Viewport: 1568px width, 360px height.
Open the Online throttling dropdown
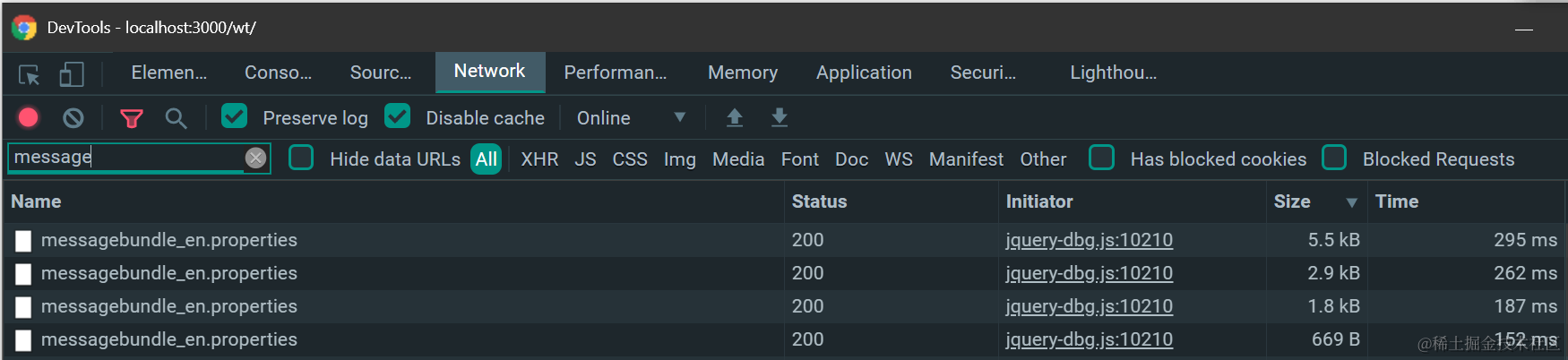(631, 118)
